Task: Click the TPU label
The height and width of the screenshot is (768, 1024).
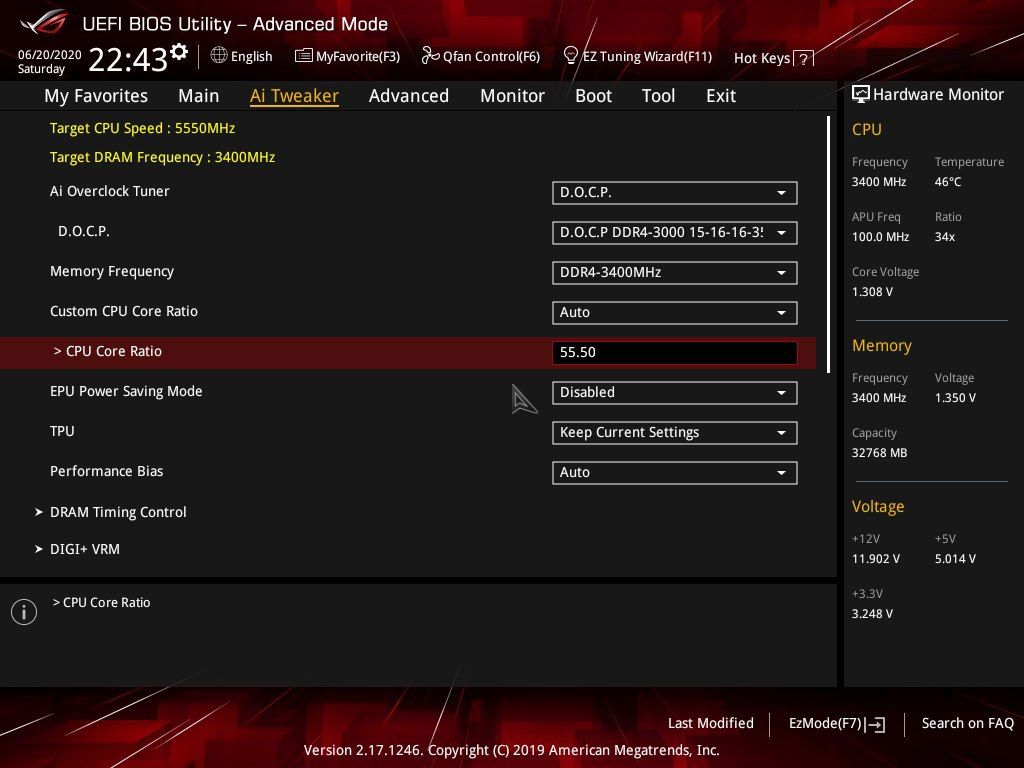Action: click(x=62, y=431)
